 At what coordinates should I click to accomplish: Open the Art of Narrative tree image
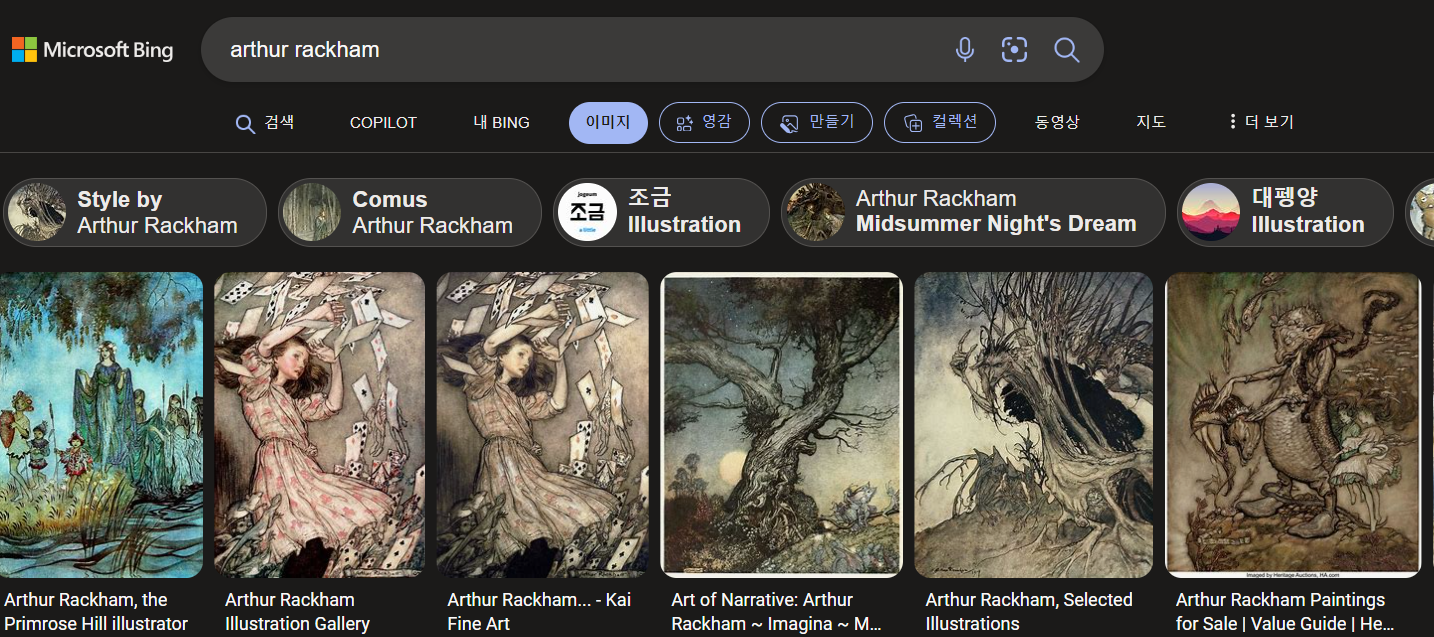point(782,425)
